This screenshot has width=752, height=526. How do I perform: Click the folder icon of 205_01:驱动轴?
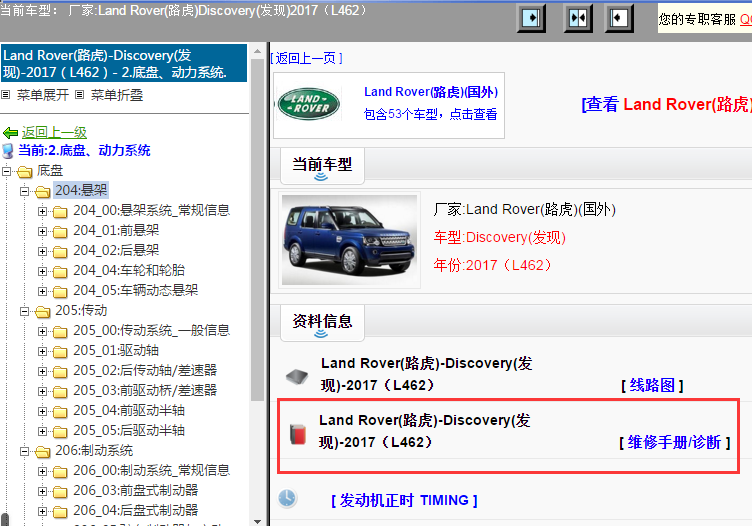[x=60, y=351]
